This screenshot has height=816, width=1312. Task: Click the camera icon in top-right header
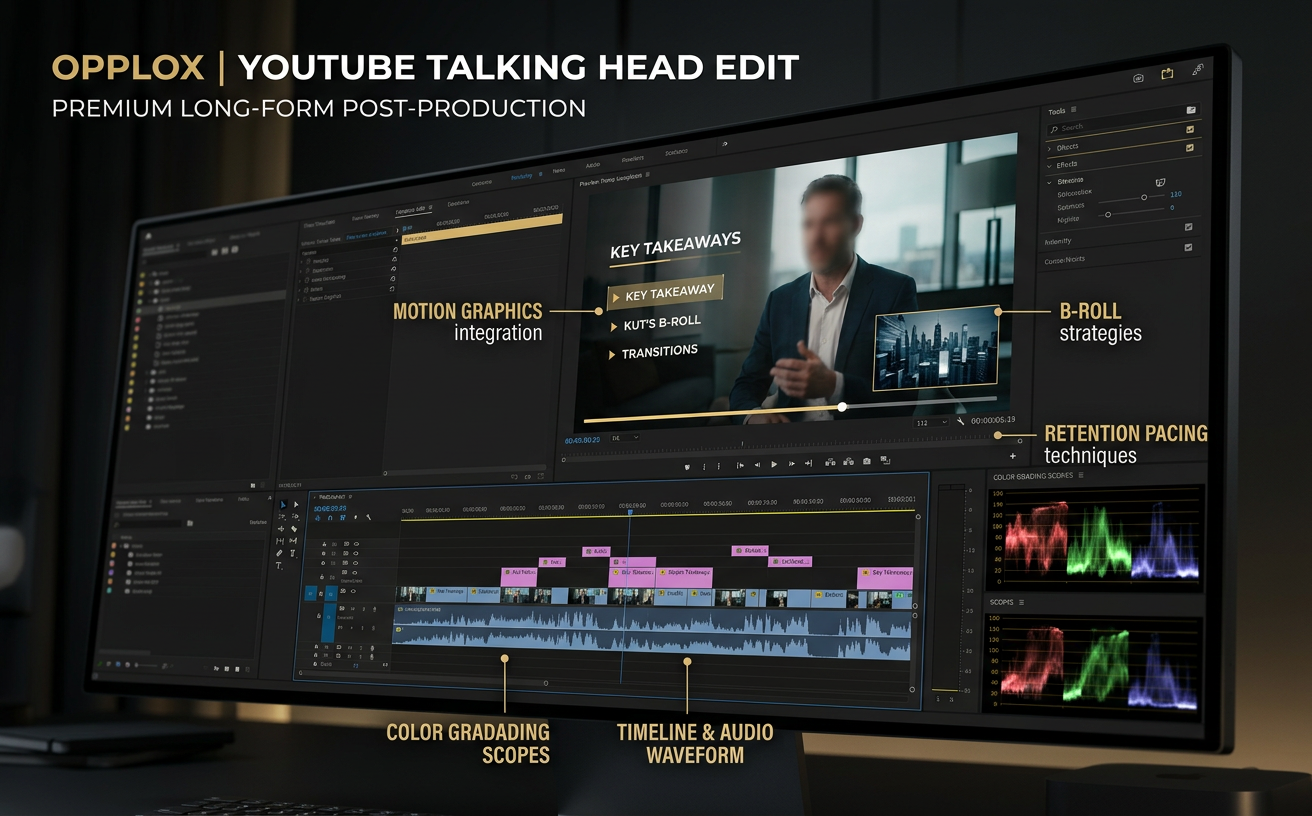[1139, 78]
